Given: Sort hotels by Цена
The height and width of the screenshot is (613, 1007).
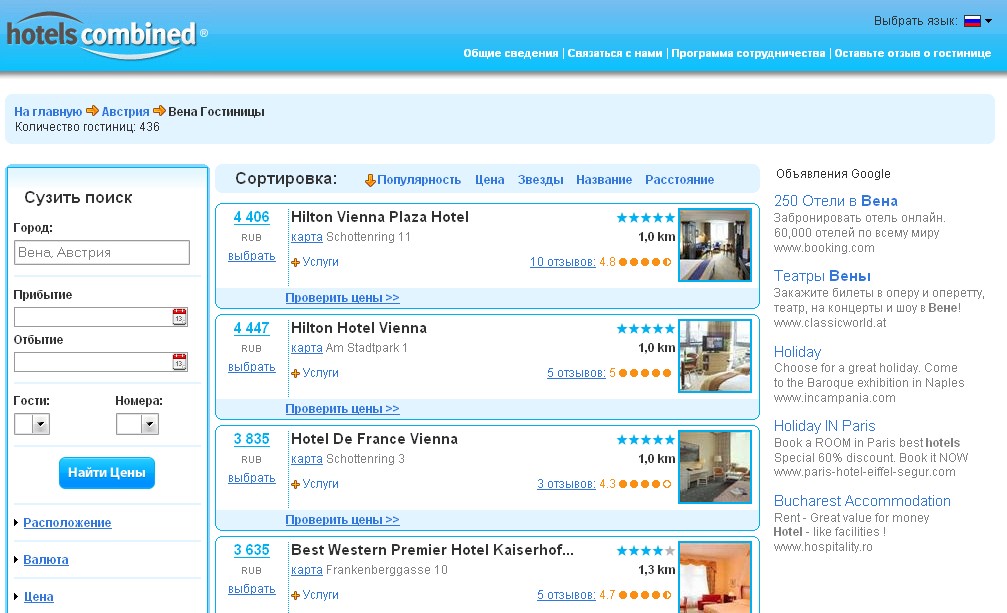Looking at the screenshot, I should [489, 180].
